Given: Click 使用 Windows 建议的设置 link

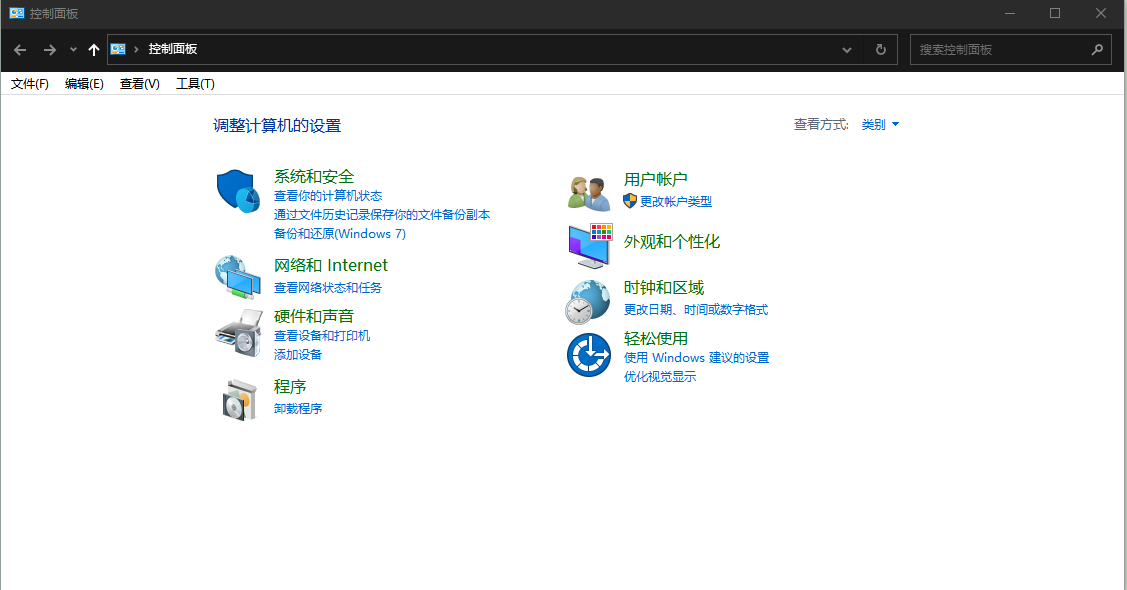Looking at the screenshot, I should click(x=696, y=357).
